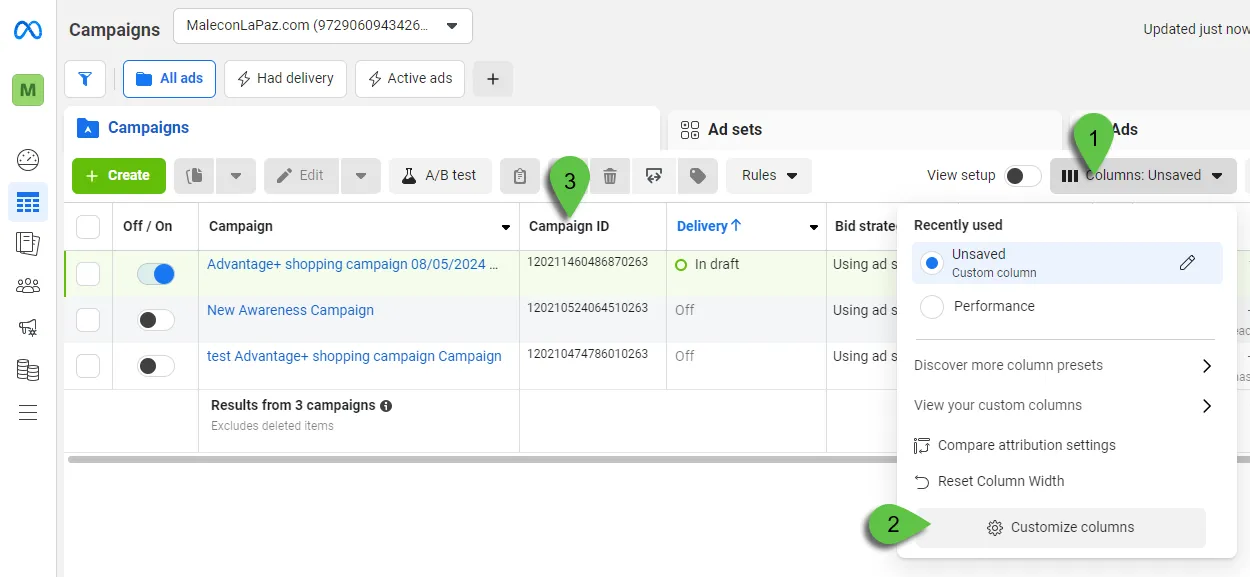1250x577 pixels.
Task: Click the filter funnel icon button
Action: tap(85, 78)
